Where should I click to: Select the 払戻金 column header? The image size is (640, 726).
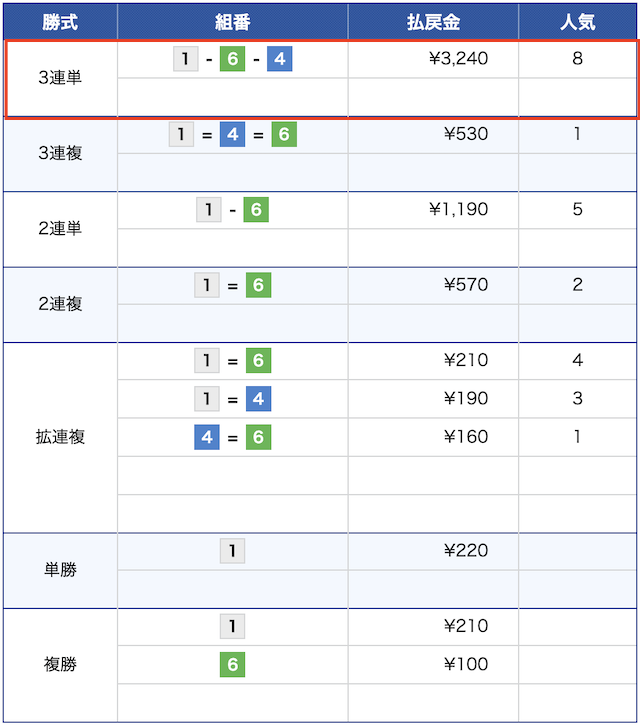click(433, 22)
